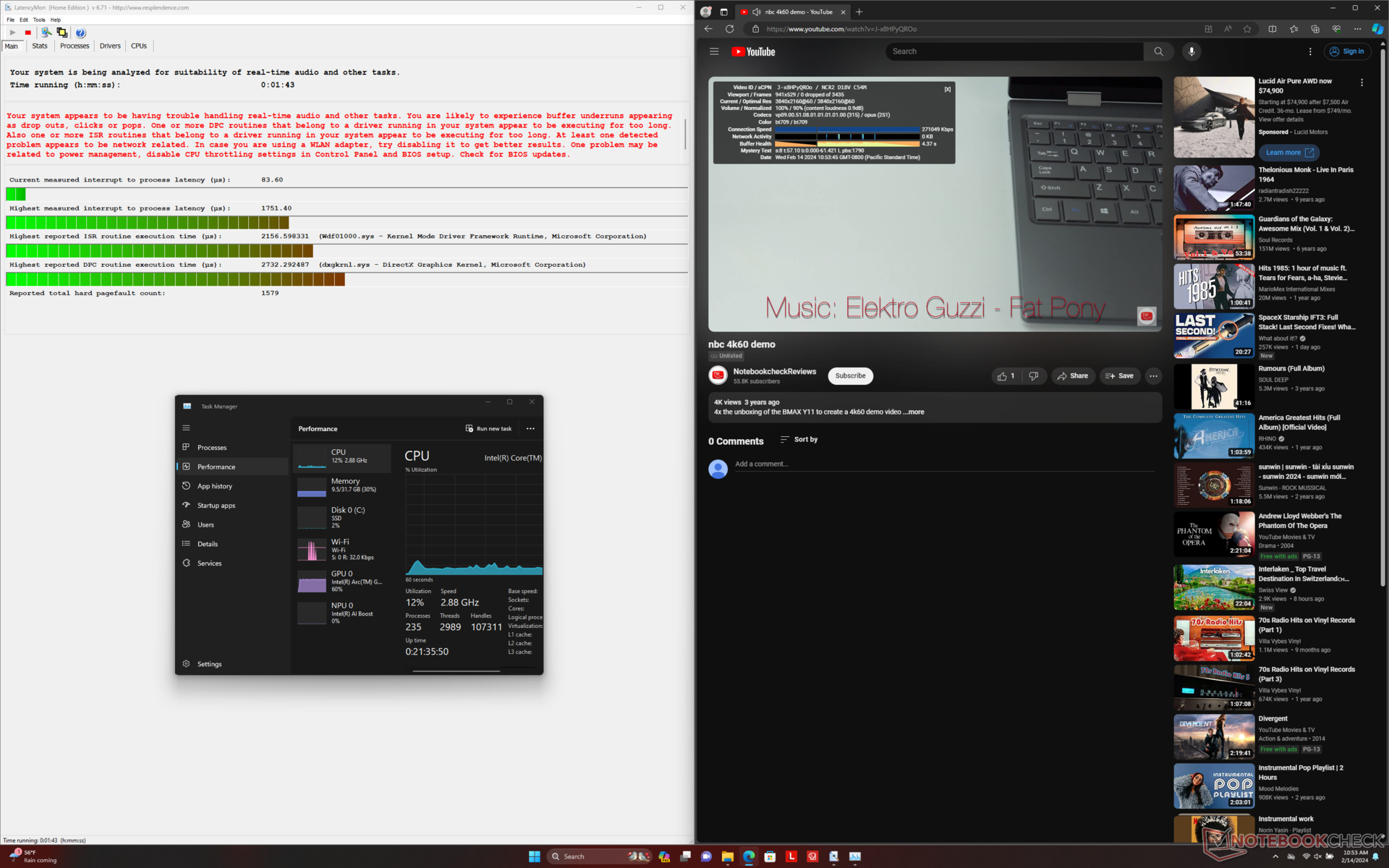Open App history in Task Manager

point(232,486)
